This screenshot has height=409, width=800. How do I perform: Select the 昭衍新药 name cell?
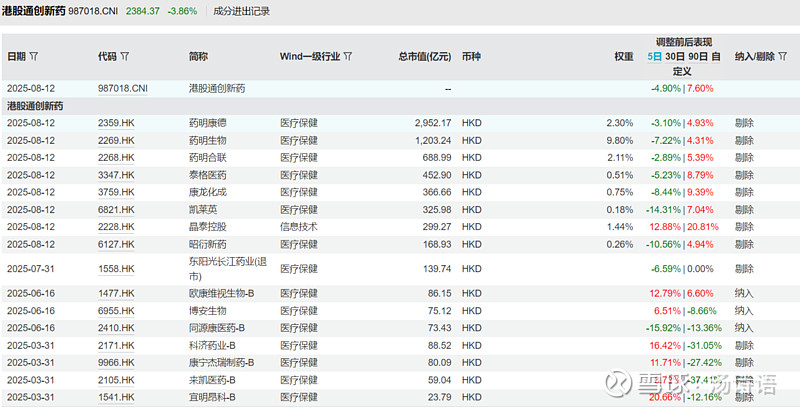click(x=208, y=244)
